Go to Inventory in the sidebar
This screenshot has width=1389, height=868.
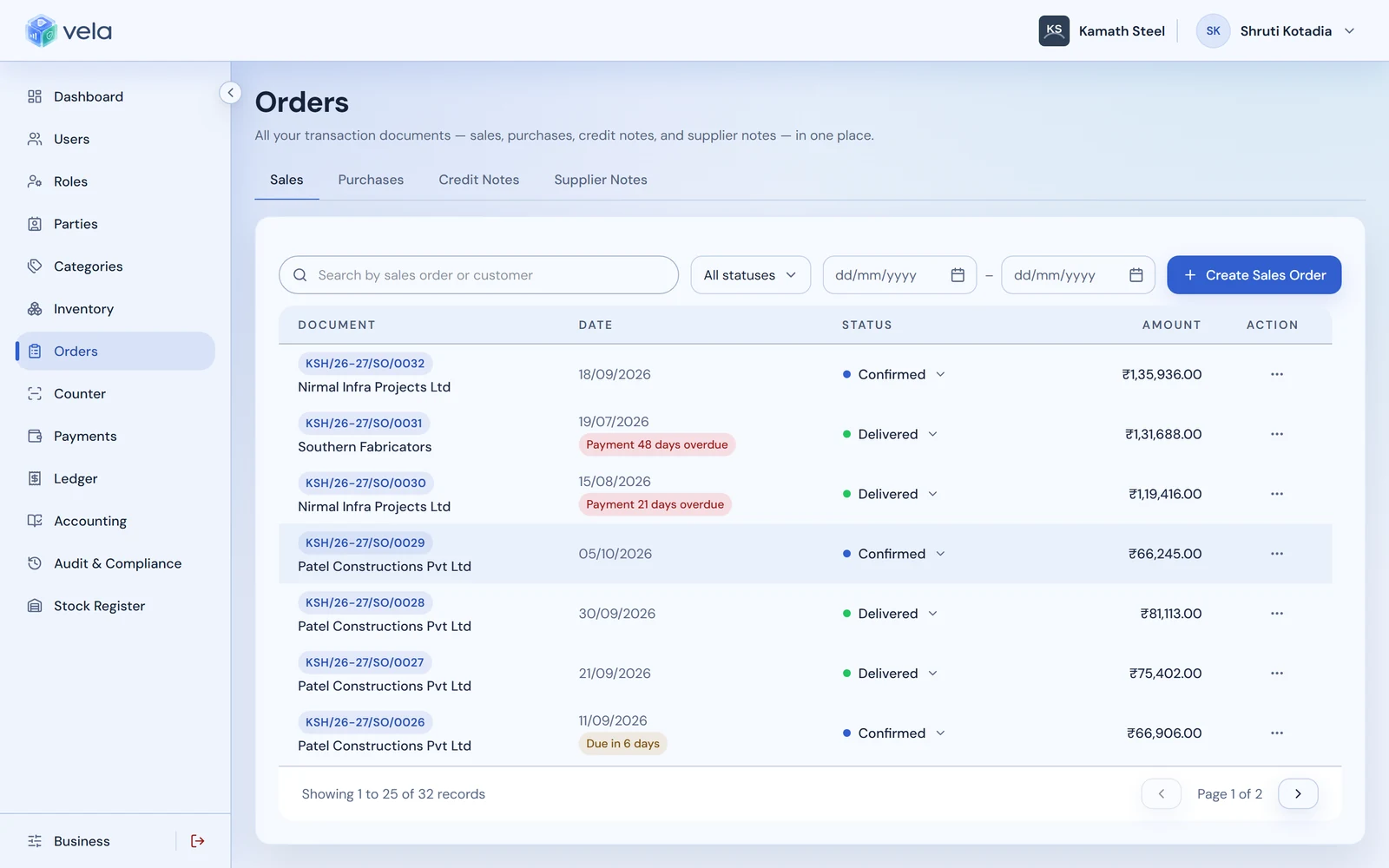[115, 309]
